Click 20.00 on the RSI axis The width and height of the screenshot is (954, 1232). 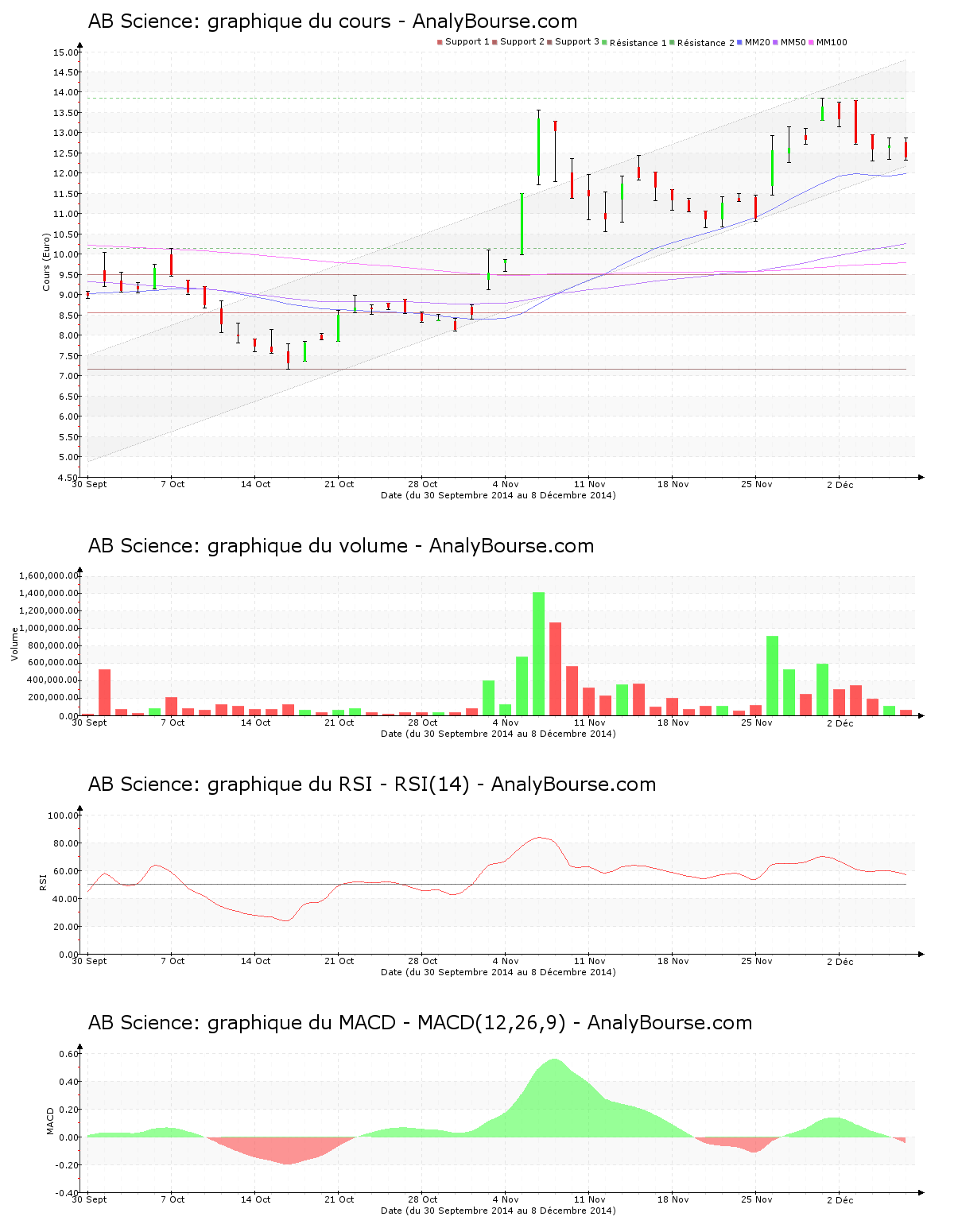coord(65,927)
